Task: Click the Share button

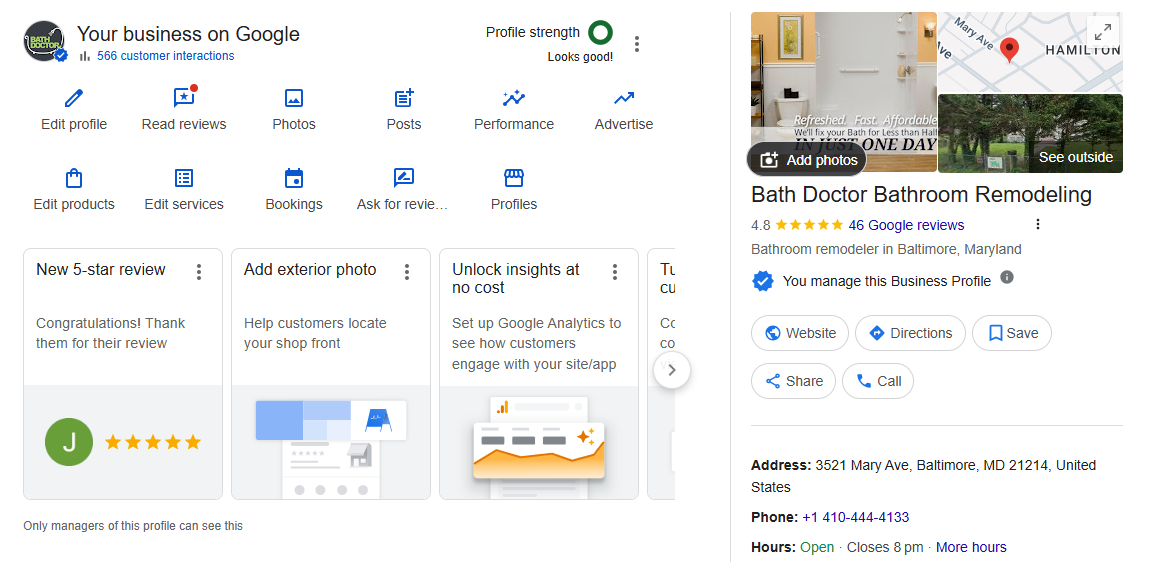Action: 794,381
